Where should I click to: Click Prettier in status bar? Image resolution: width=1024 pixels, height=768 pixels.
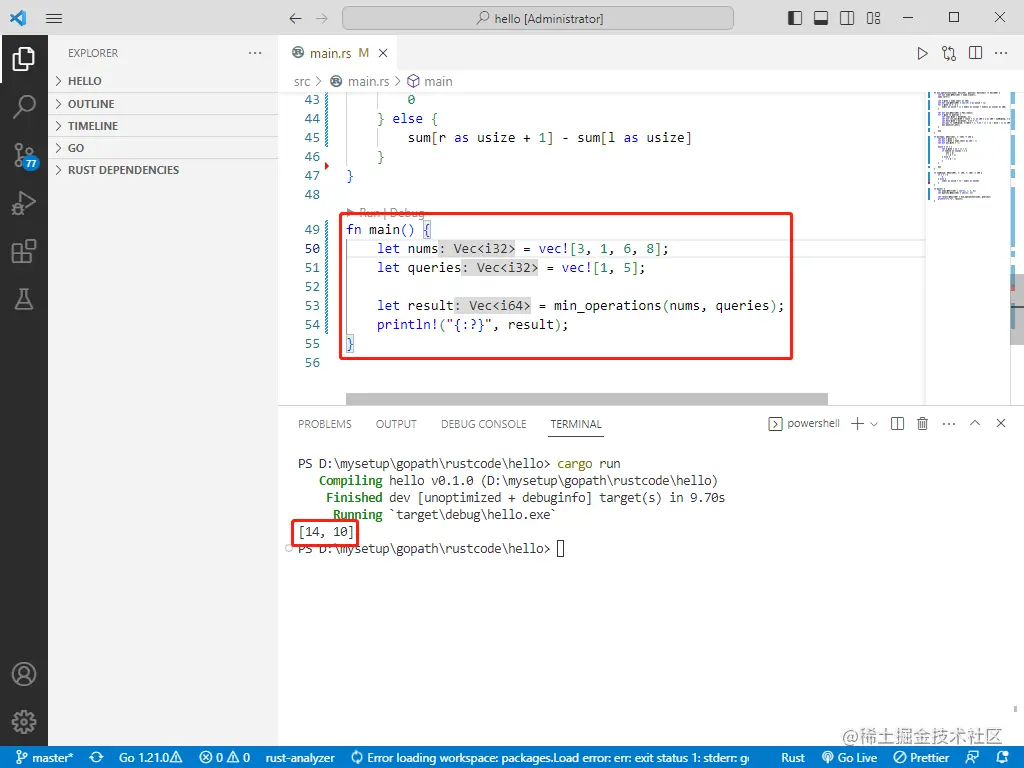coord(921,758)
